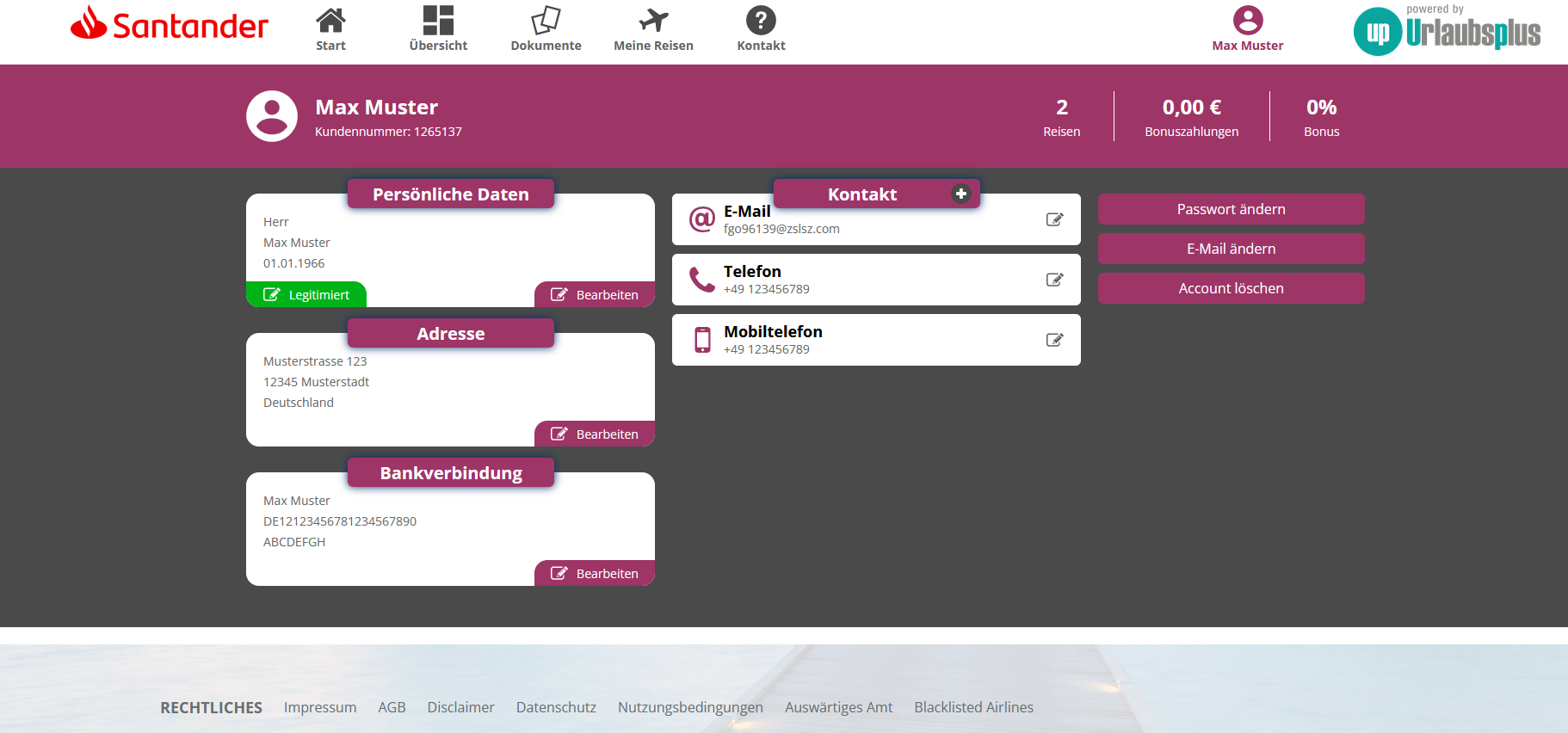The height and width of the screenshot is (733, 1568).
Task: Select the Kontakt menu label
Action: pos(761,46)
